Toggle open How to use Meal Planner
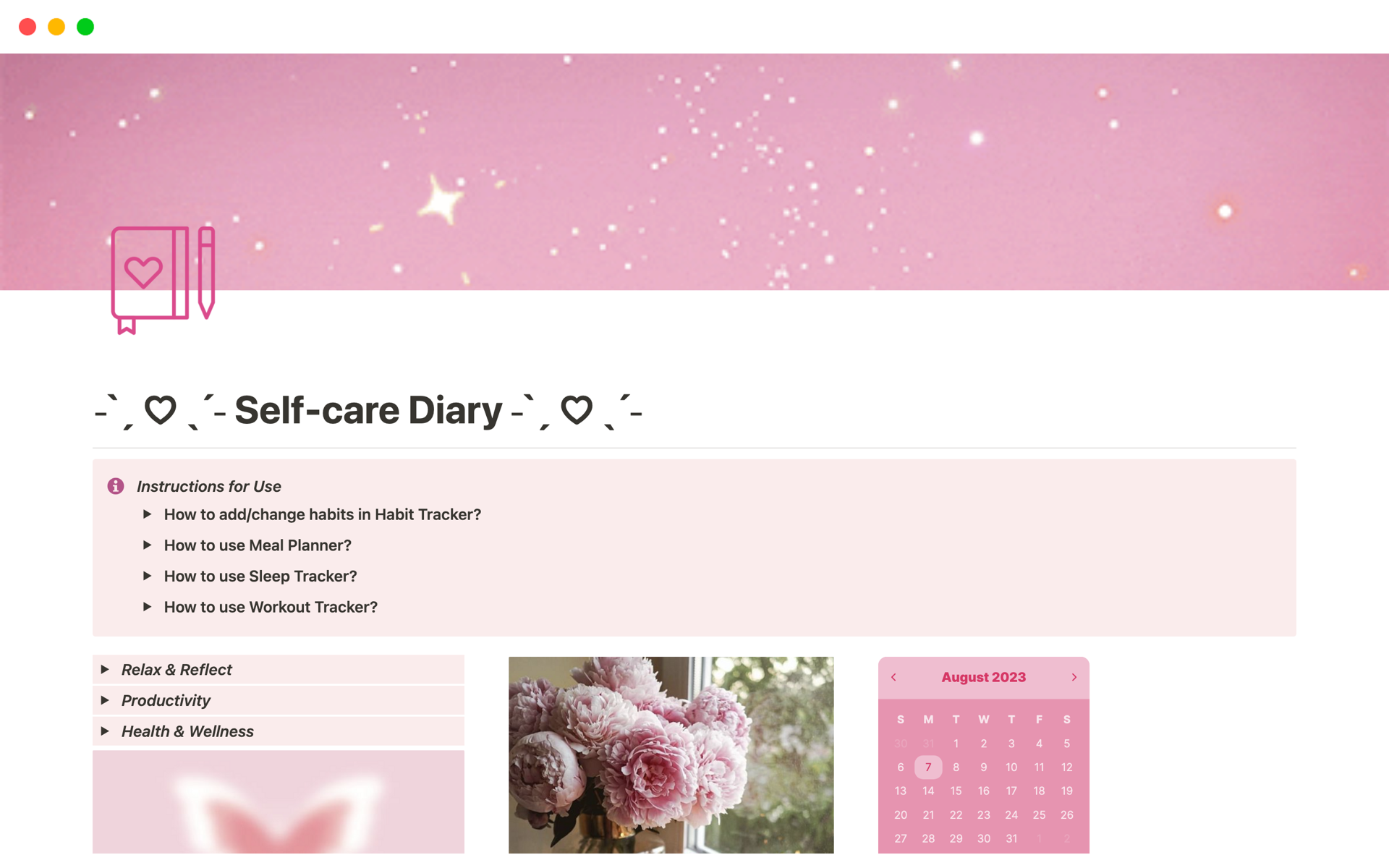Viewport: 1389px width, 868px height. coord(148,545)
